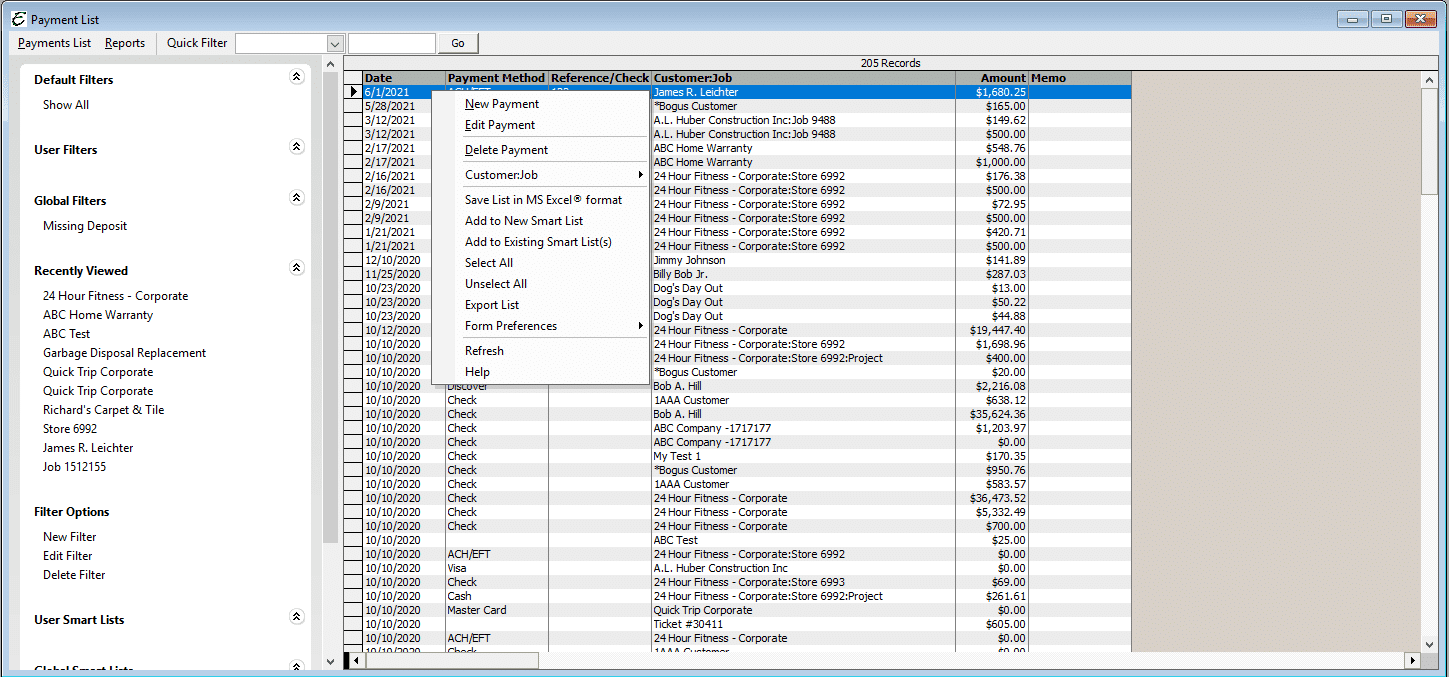The image size is (1449, 677).
Task: Click the current row indicator arrow
Action: click(x=353, y=92)
